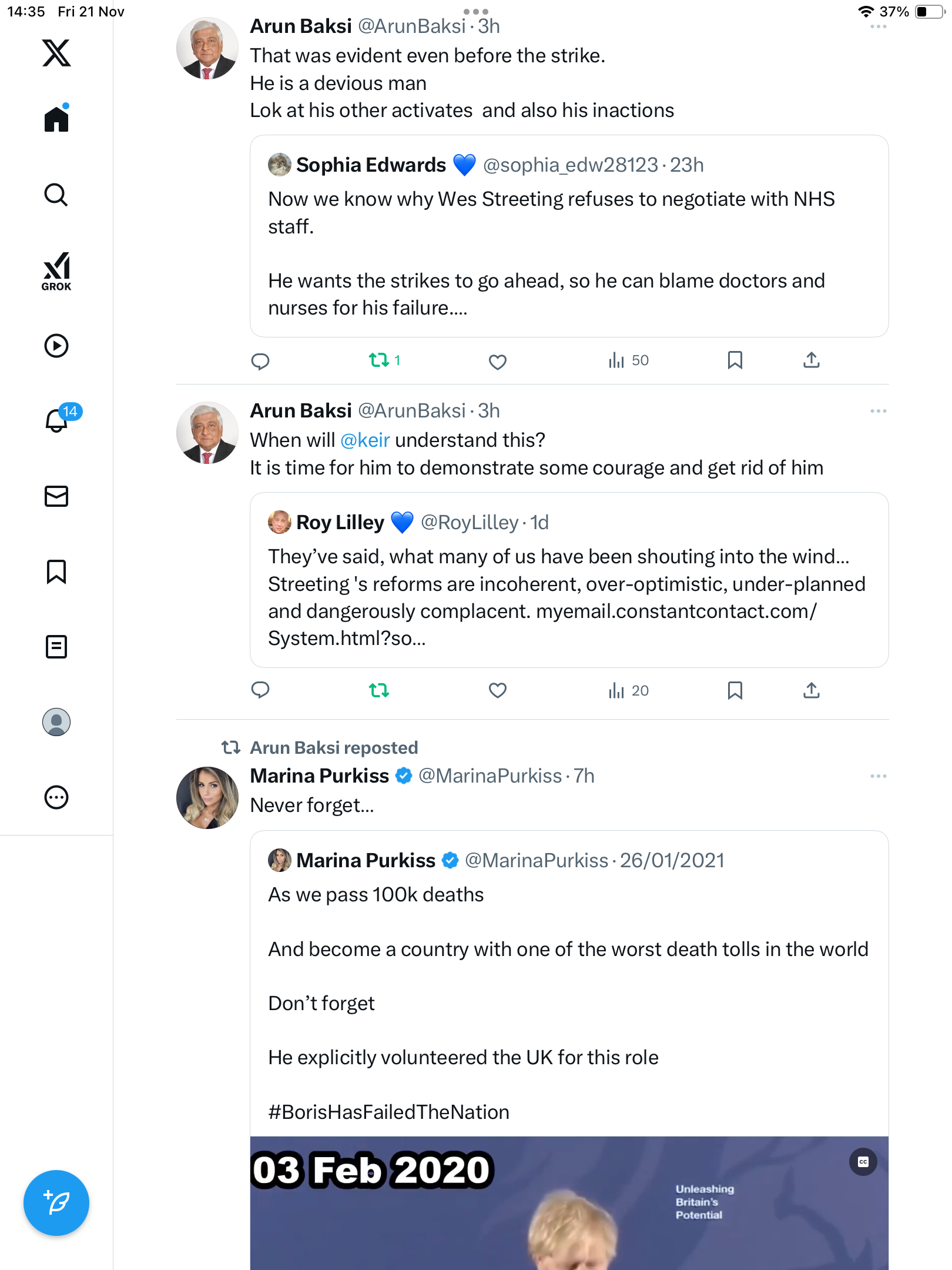Open the video tab play icon
Image resolution: width=952 pixels, height=1270 pixels.
(56, 346)
